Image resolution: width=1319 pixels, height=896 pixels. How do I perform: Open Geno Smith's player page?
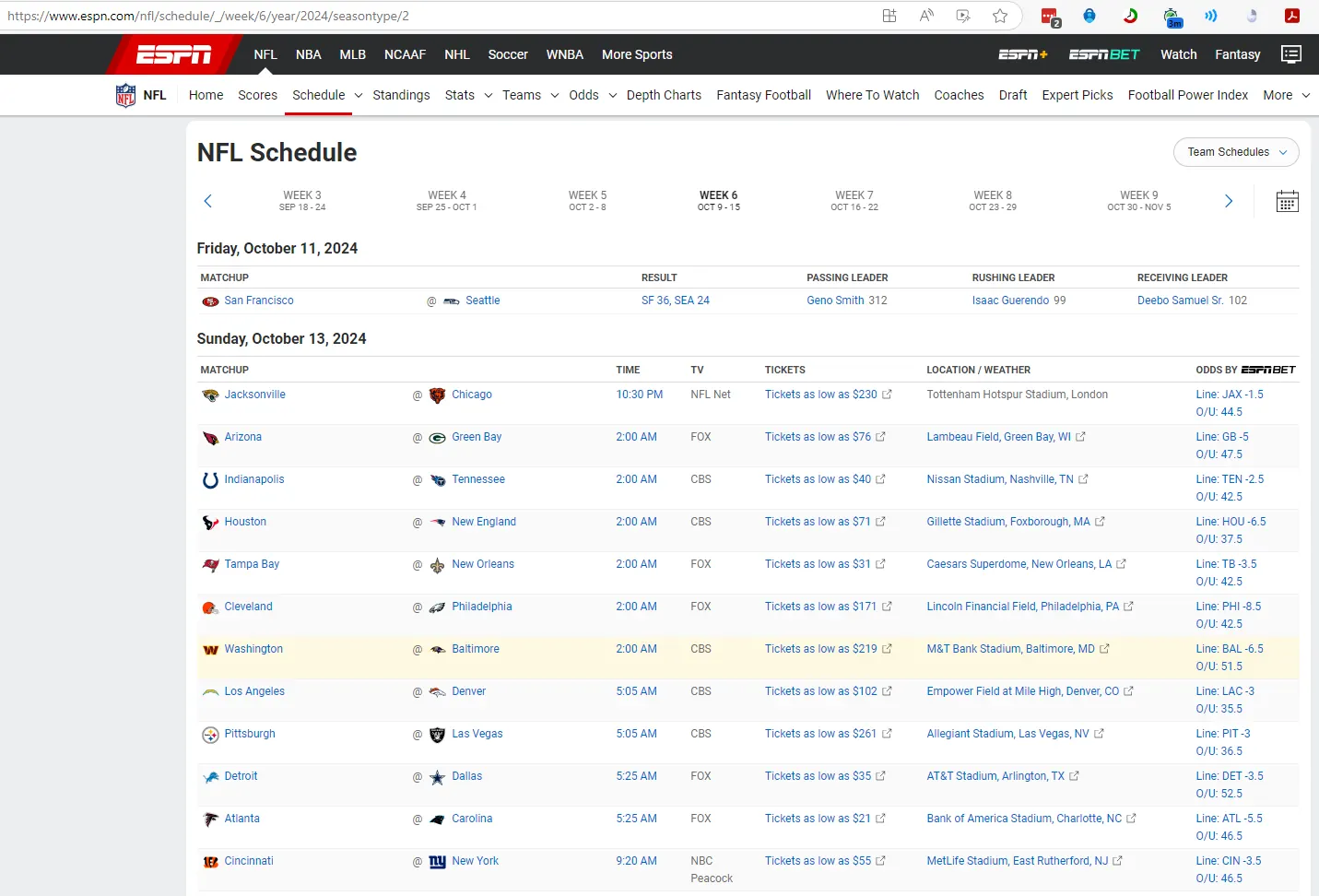tap(835, 301)
